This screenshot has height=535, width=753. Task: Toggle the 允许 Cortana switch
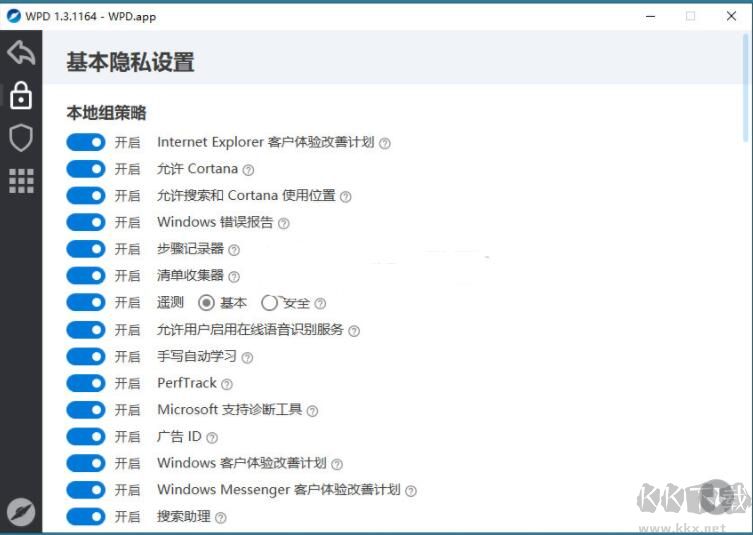[x=85, y=169]
